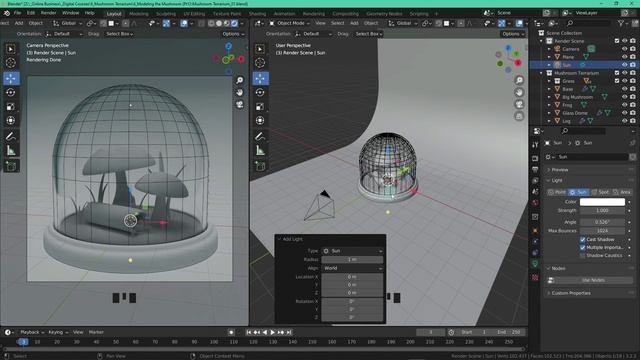Open the Align dropdown in Add Light panel
Image resolution: width=640 pixels, height=360 pixels.
[x=353, y=268]
